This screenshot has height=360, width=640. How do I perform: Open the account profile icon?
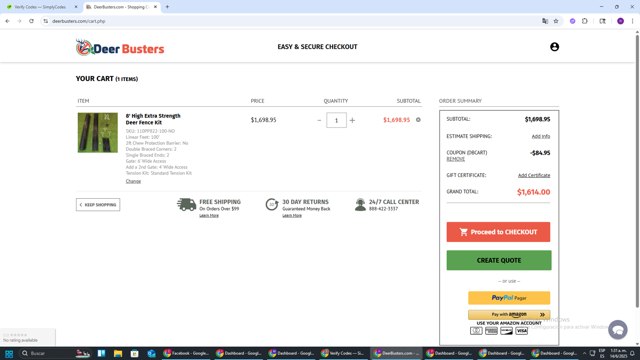coord(554,47)
